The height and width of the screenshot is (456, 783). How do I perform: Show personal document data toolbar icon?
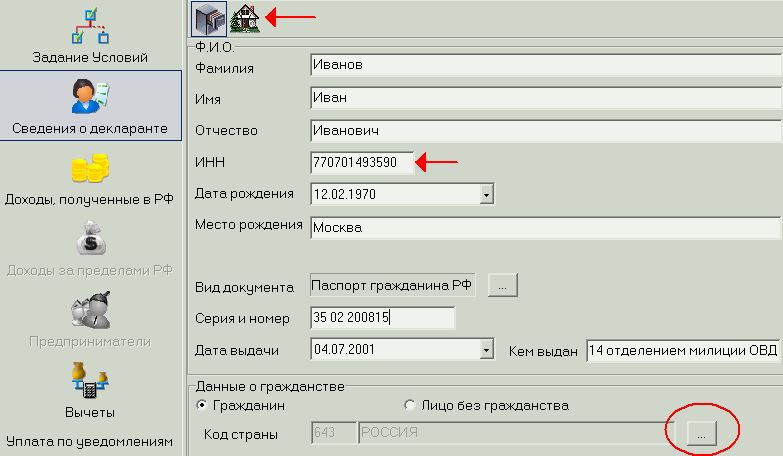[209, 19]
